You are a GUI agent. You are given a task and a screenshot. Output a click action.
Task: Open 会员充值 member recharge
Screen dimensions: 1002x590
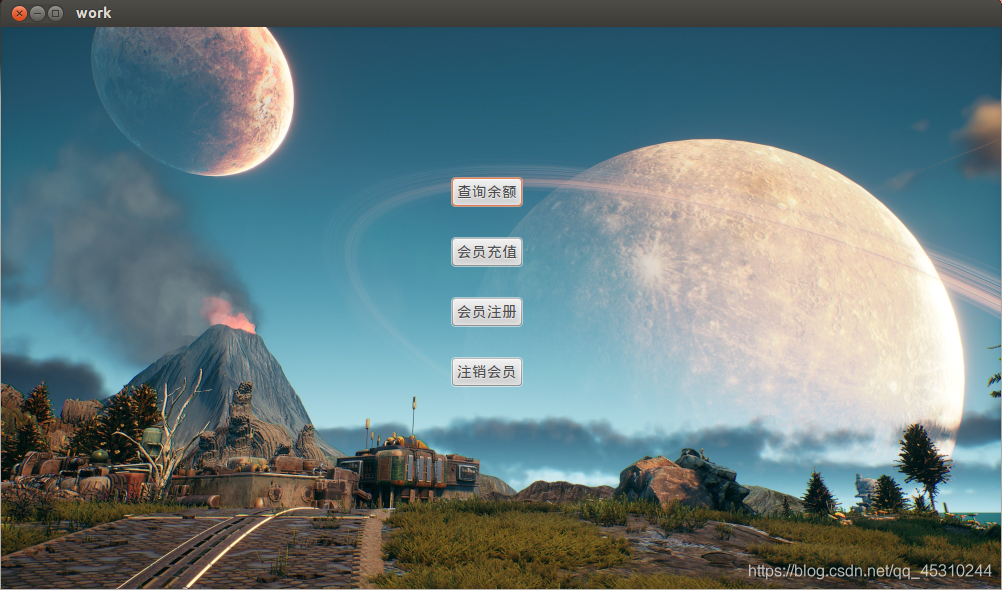point(487,252)
